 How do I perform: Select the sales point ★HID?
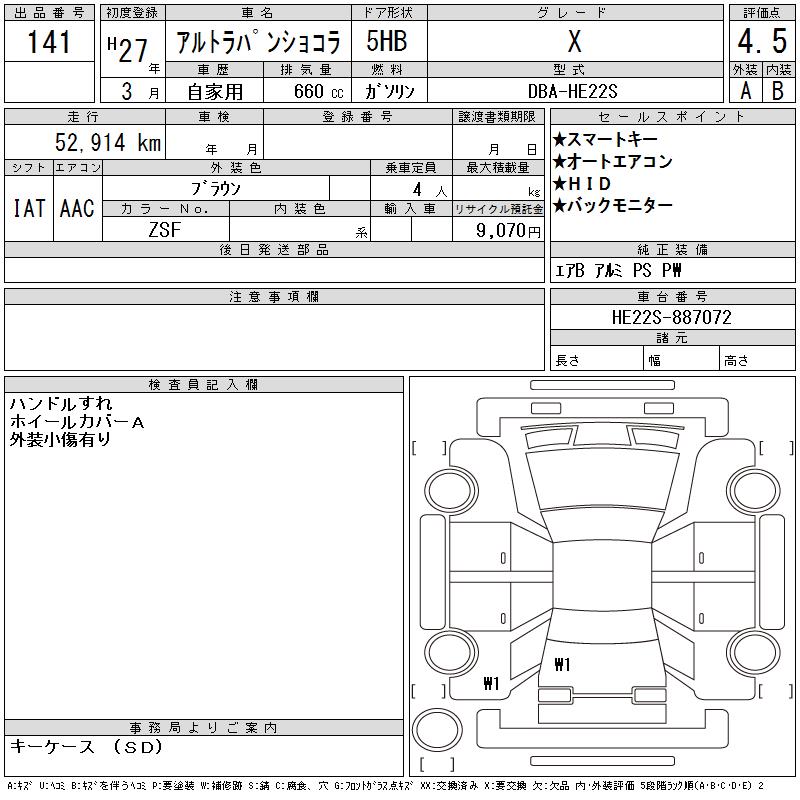click(x=582, y=183)
